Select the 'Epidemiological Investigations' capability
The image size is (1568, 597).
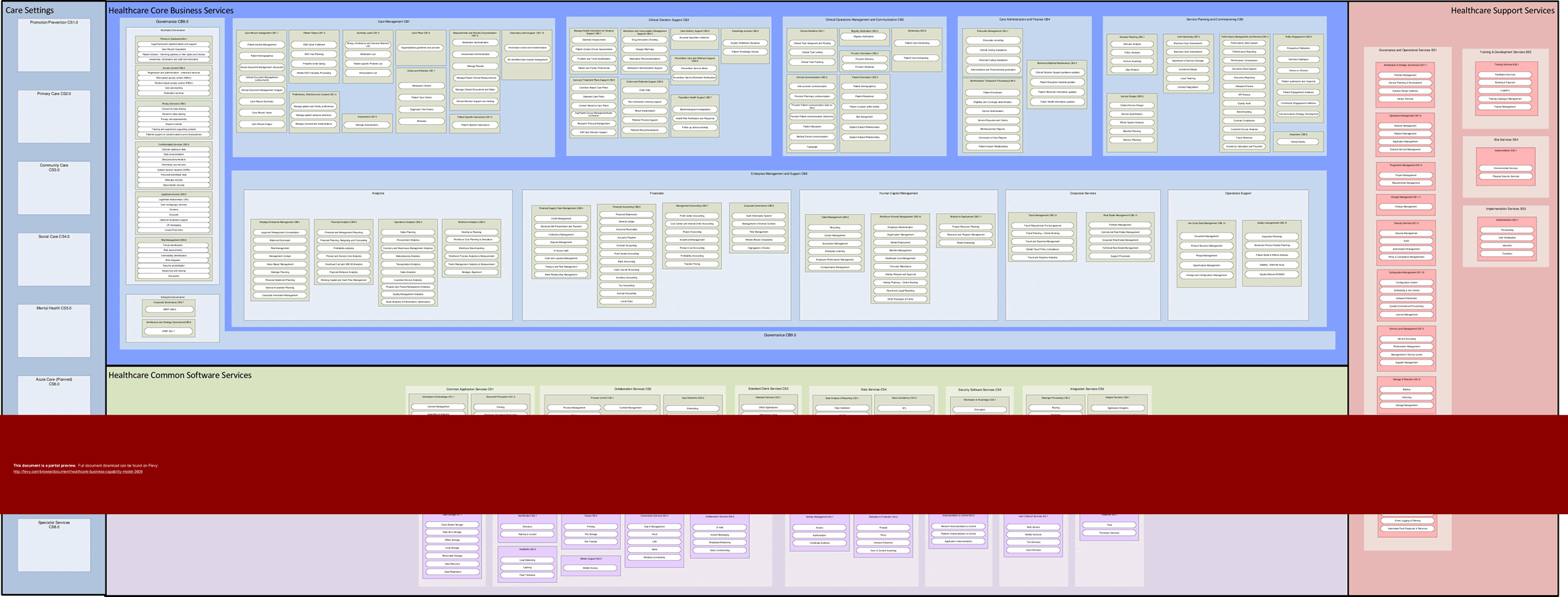coord(695,110)
